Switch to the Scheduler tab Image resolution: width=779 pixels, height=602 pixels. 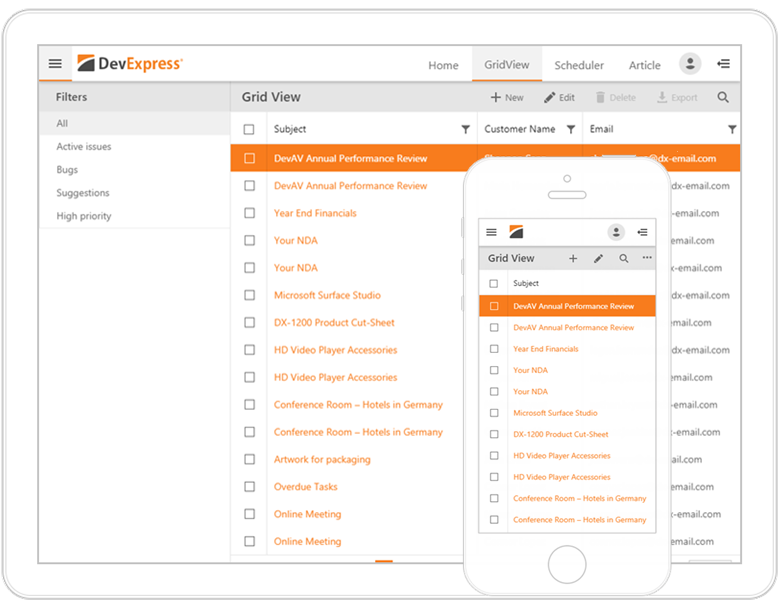pyautogui.click(x=579, y=65)
